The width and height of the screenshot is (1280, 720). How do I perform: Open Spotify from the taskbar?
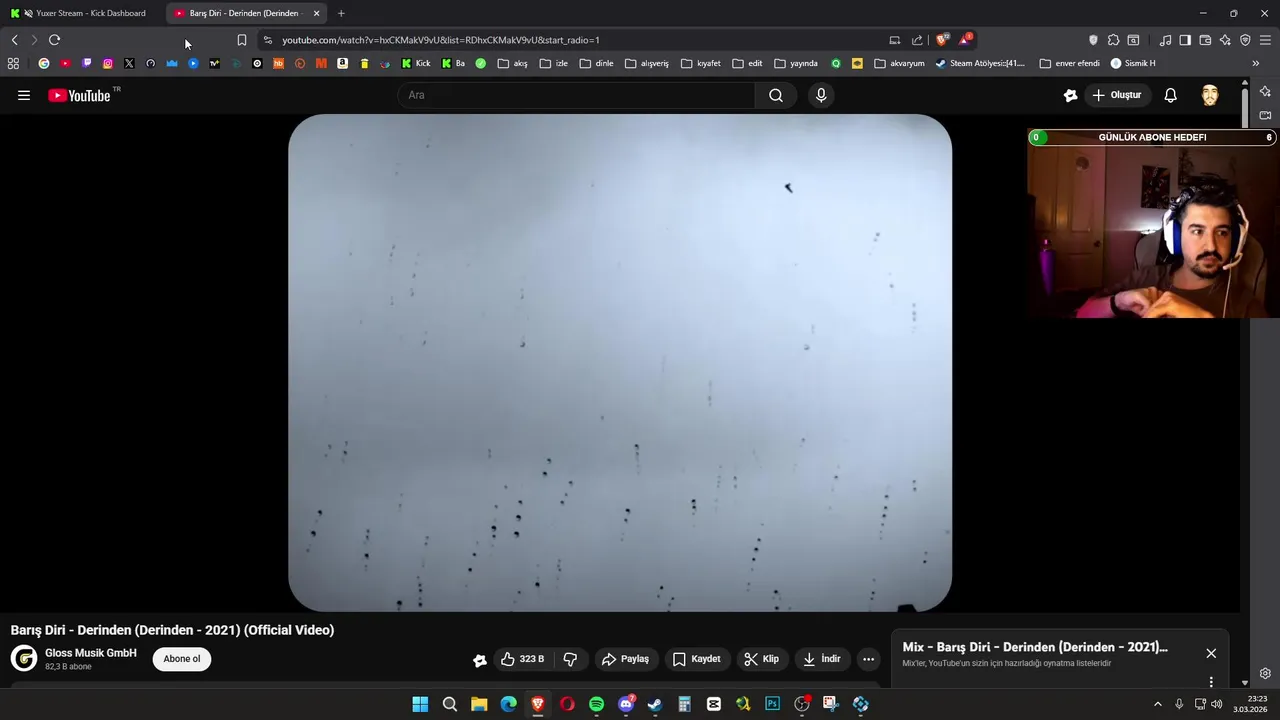pyautogui.click(x=596, y=704)
